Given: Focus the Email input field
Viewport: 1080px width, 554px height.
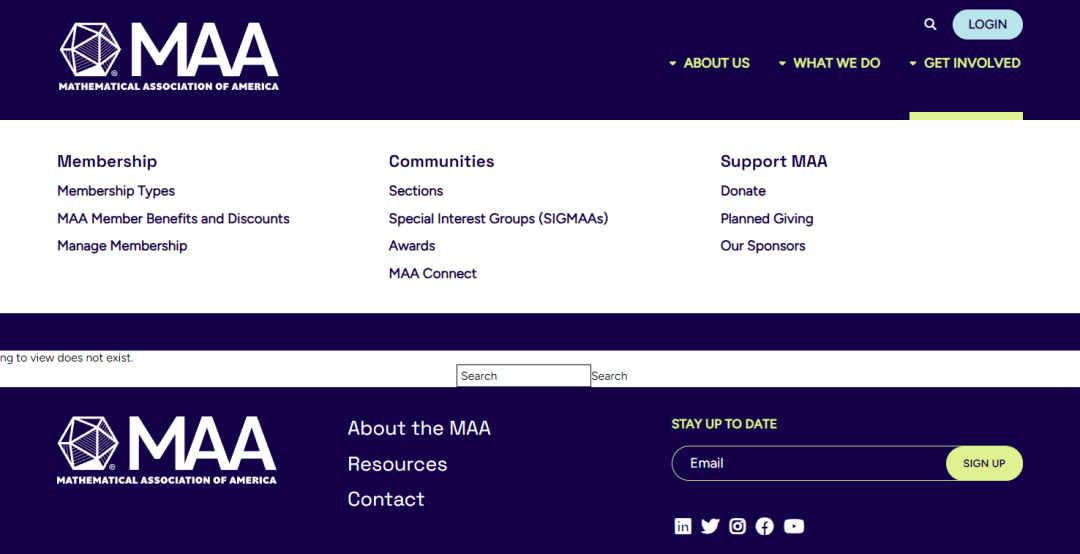Looking at the screenshot, I should pyautogui.click(x=809, y=463).
